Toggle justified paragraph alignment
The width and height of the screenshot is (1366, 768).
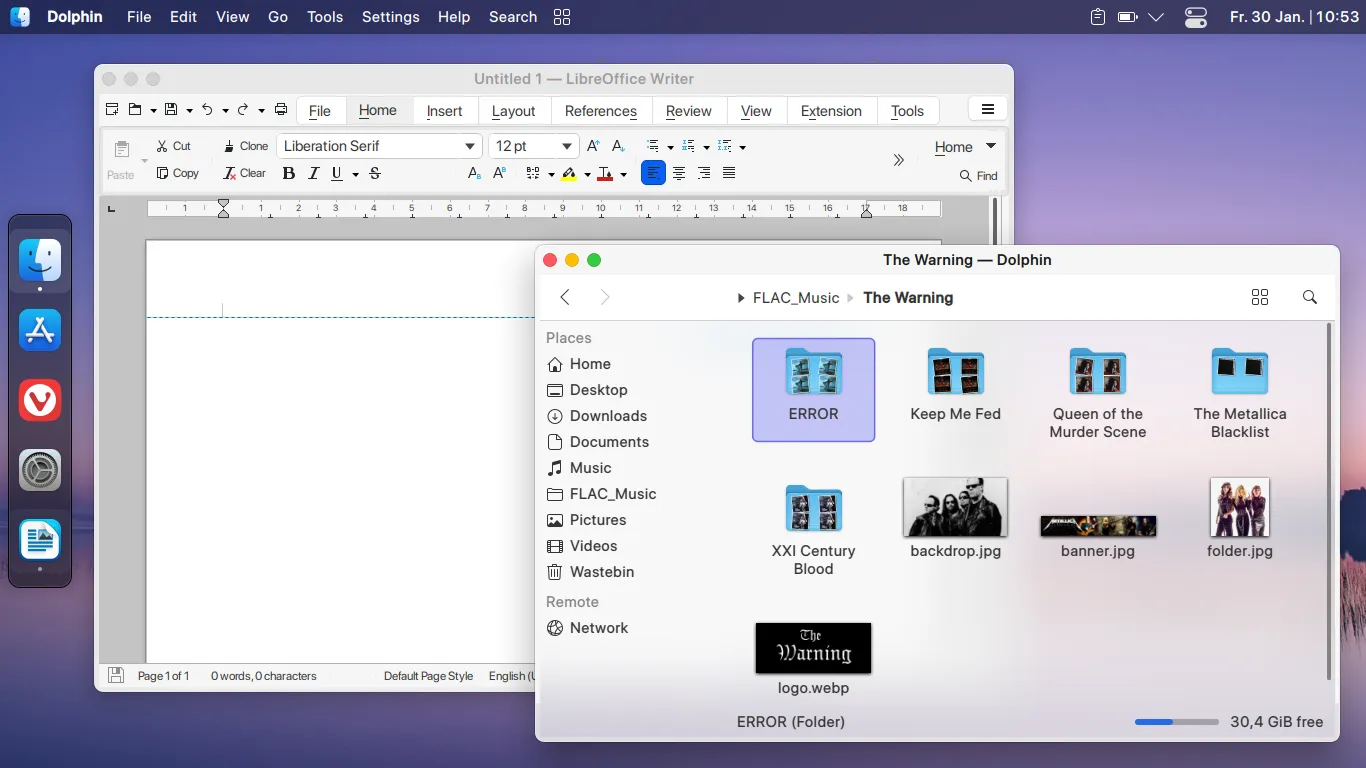728,172
